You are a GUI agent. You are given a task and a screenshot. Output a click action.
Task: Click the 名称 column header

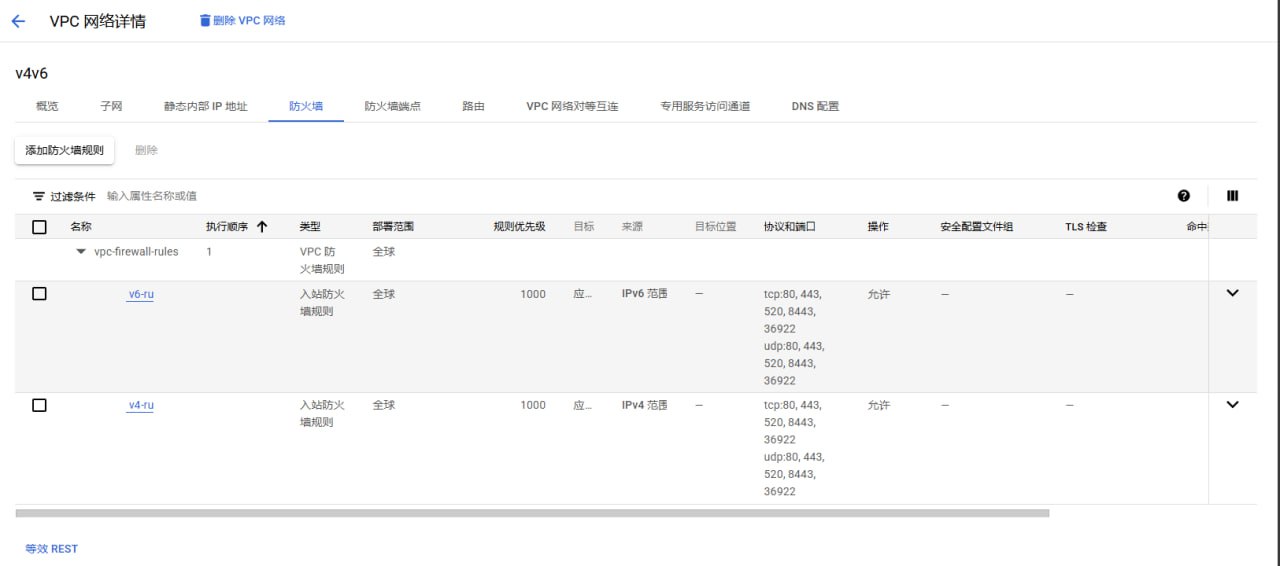[81, 227]
